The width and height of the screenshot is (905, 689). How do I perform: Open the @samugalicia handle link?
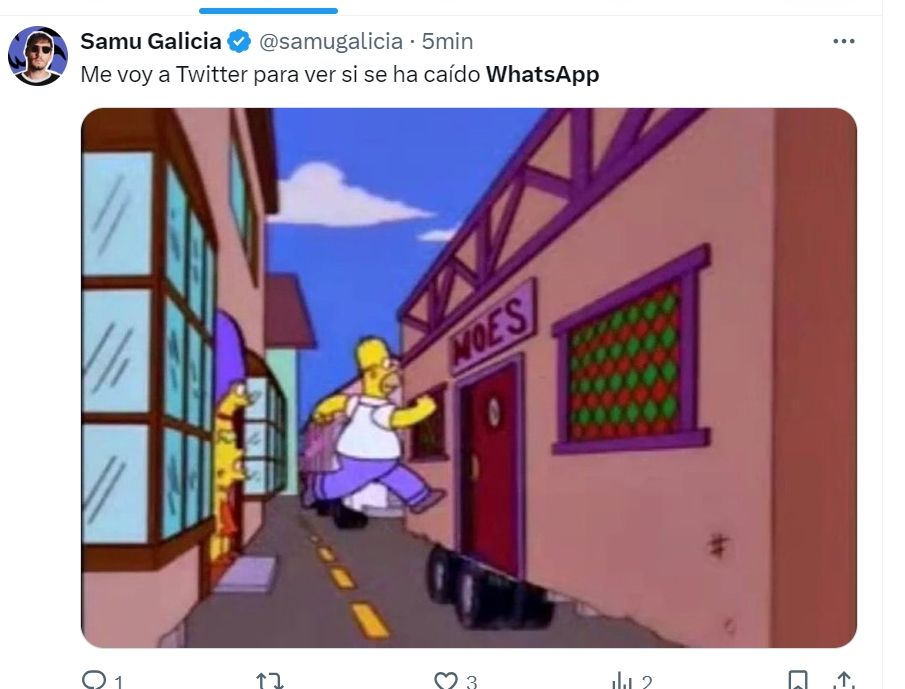coord(331,42)
